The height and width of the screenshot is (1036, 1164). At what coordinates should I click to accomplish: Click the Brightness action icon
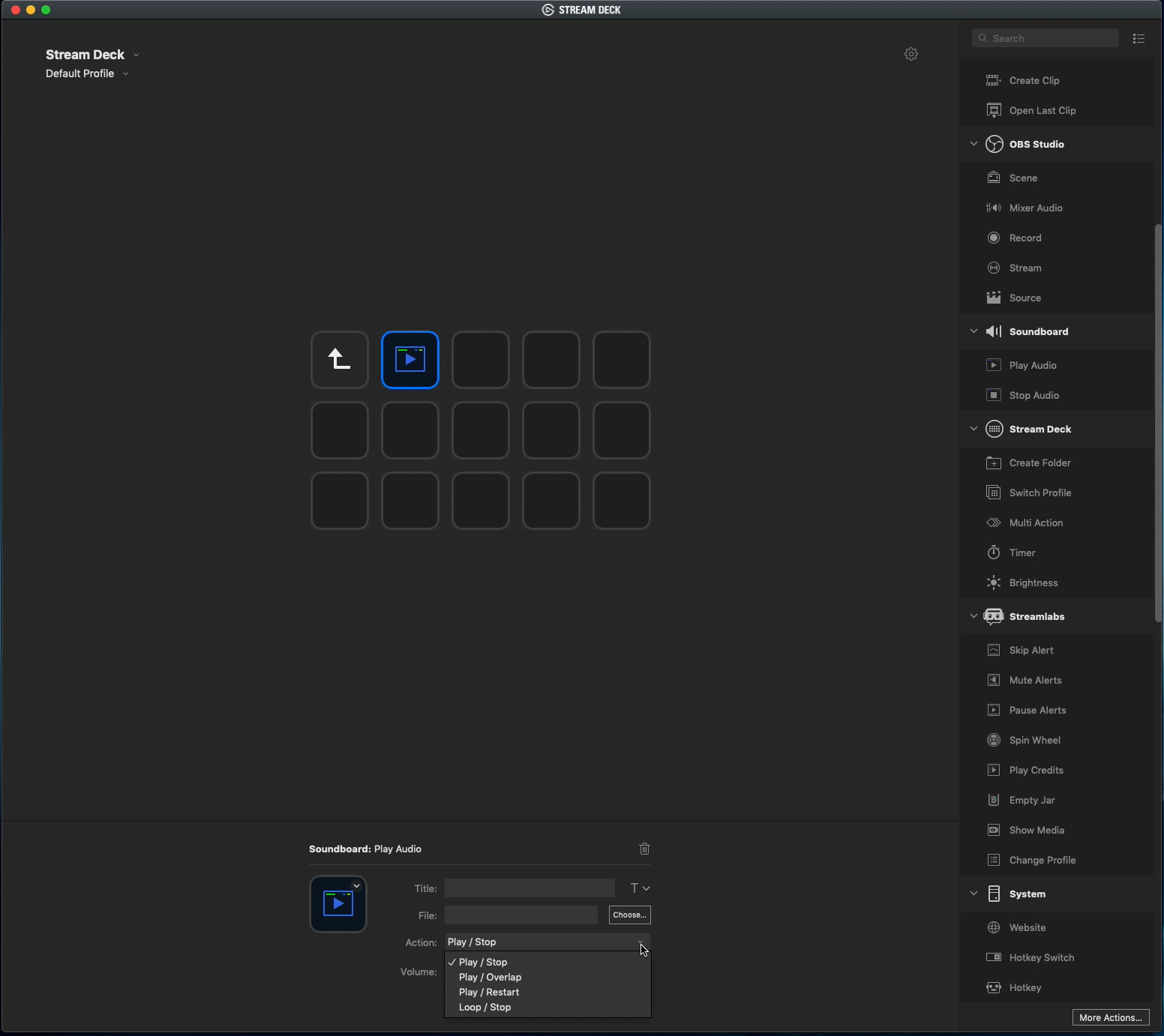(994, 582)
